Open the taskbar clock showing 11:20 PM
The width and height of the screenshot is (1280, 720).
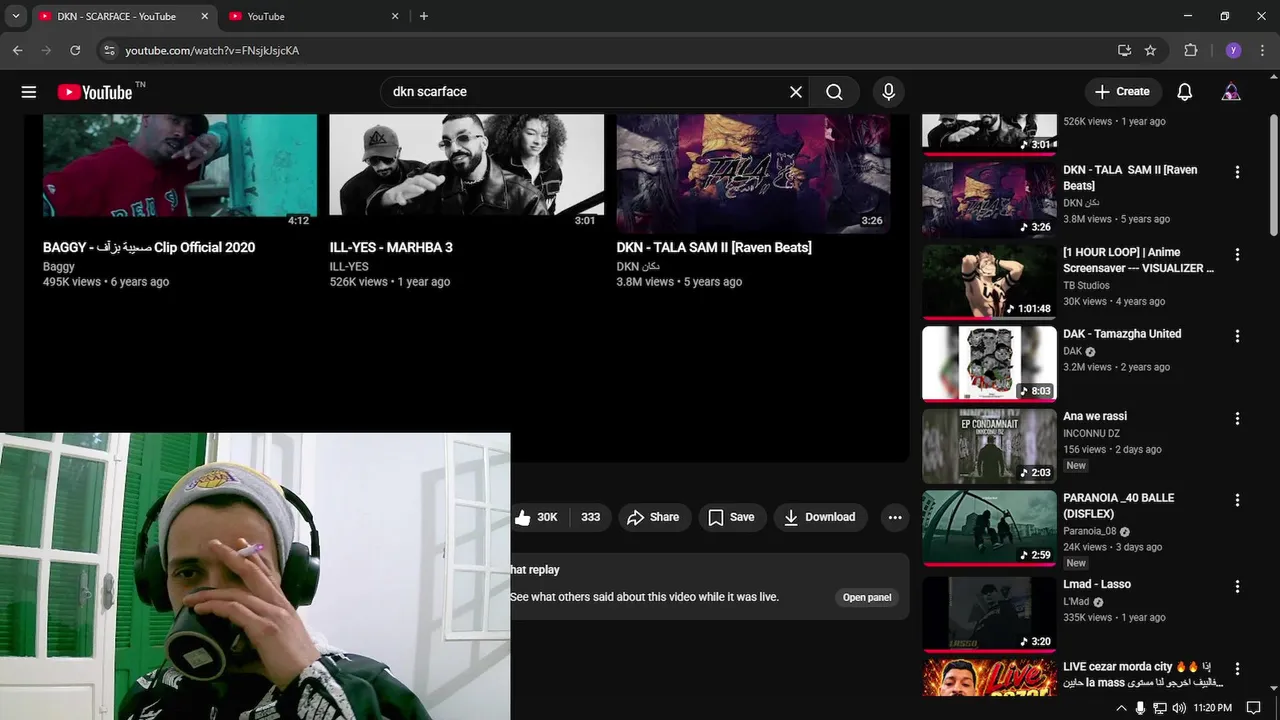click(x=1213, y=708)
